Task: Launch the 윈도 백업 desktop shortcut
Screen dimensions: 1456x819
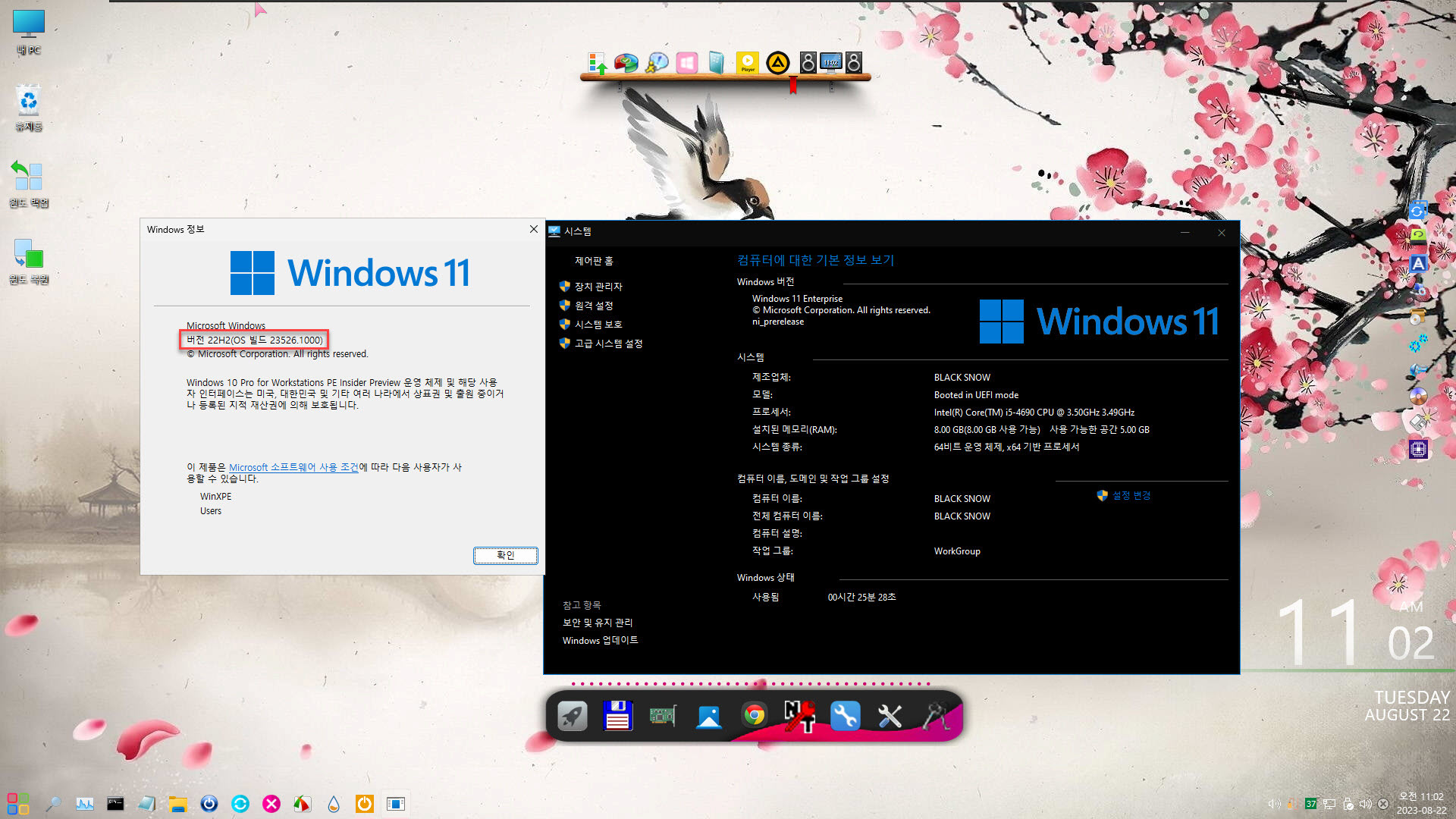Action: coord(29,184)
